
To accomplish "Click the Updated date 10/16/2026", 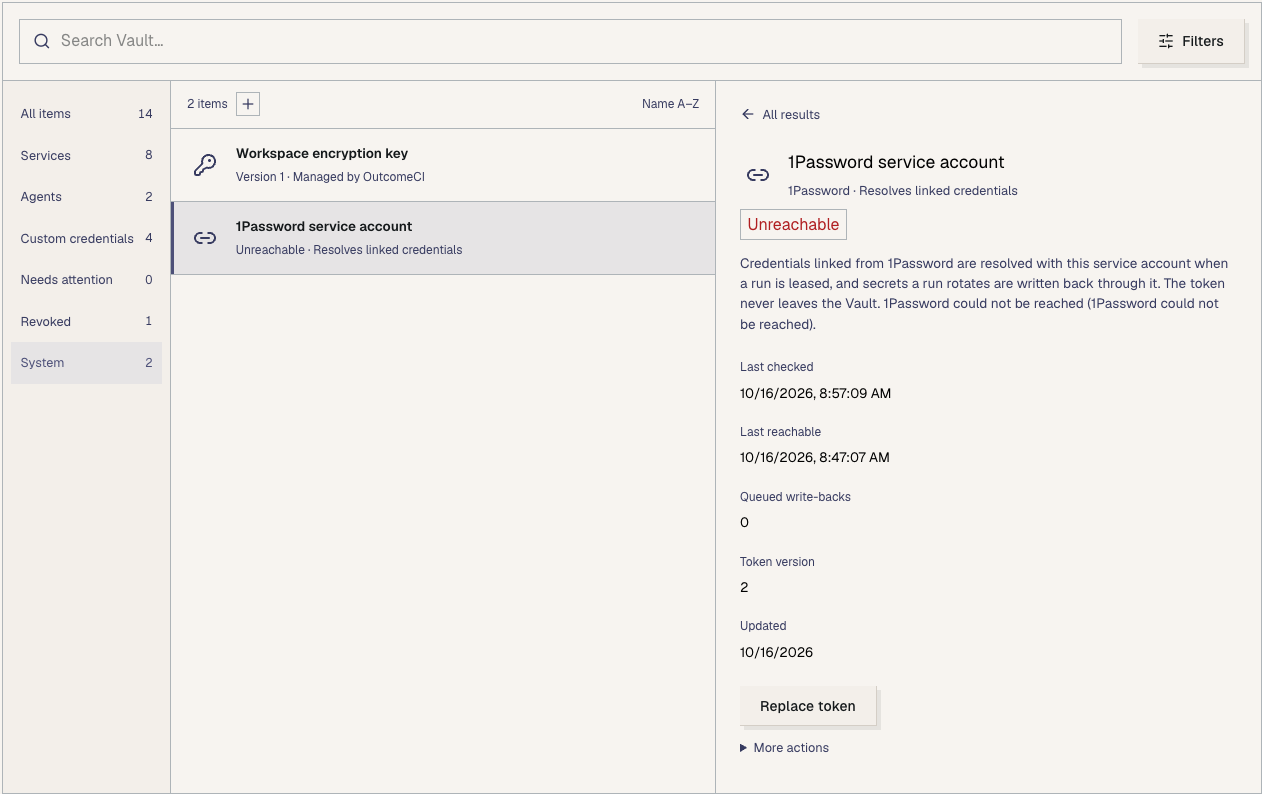I will (x=776, y=653).
